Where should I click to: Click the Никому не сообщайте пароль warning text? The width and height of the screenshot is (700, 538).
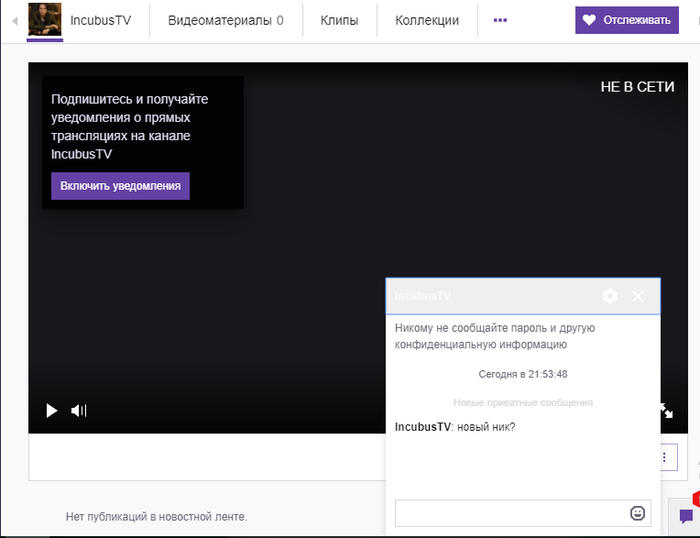tap(495, 336)
